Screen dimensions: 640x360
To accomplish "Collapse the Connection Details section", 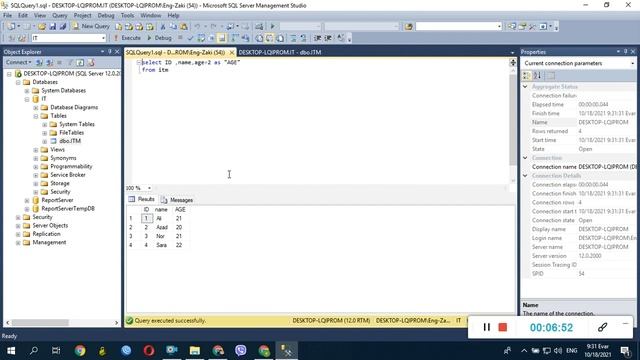I will pyautogui.click(x=525, y=176).
